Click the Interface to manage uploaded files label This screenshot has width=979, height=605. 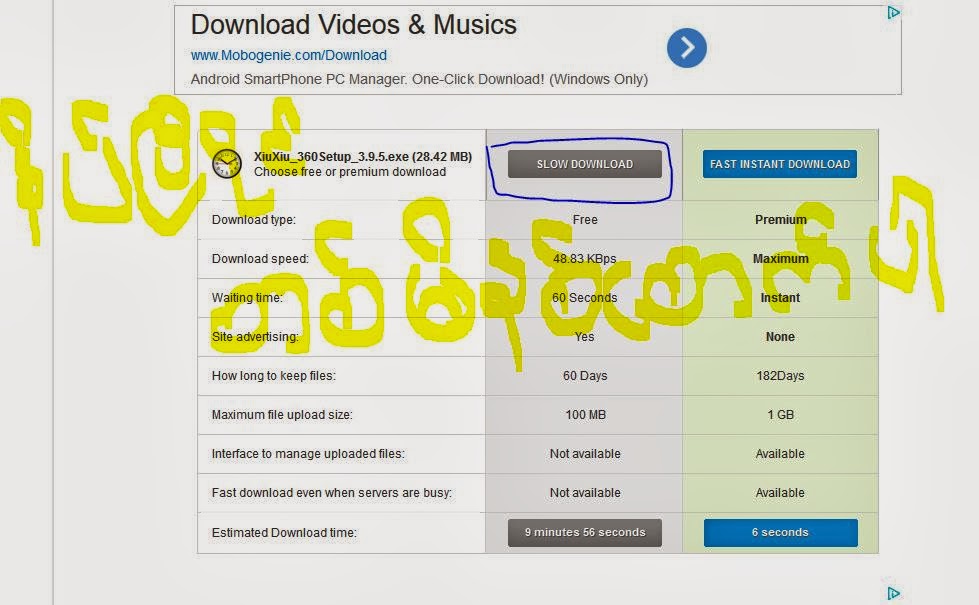click(x=308, y=454)
